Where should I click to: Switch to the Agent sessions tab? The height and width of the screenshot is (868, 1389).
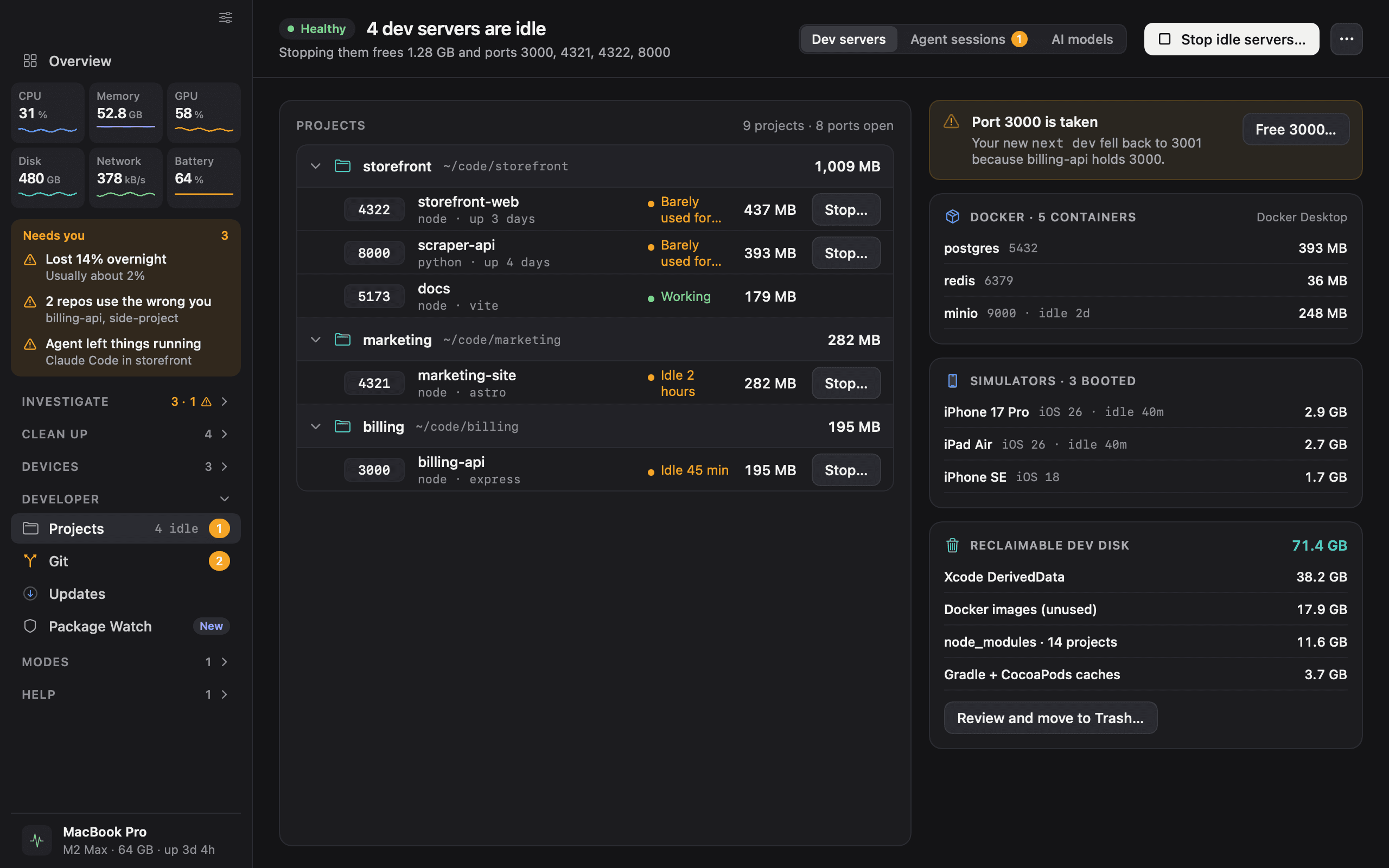(x=969, y=39)
